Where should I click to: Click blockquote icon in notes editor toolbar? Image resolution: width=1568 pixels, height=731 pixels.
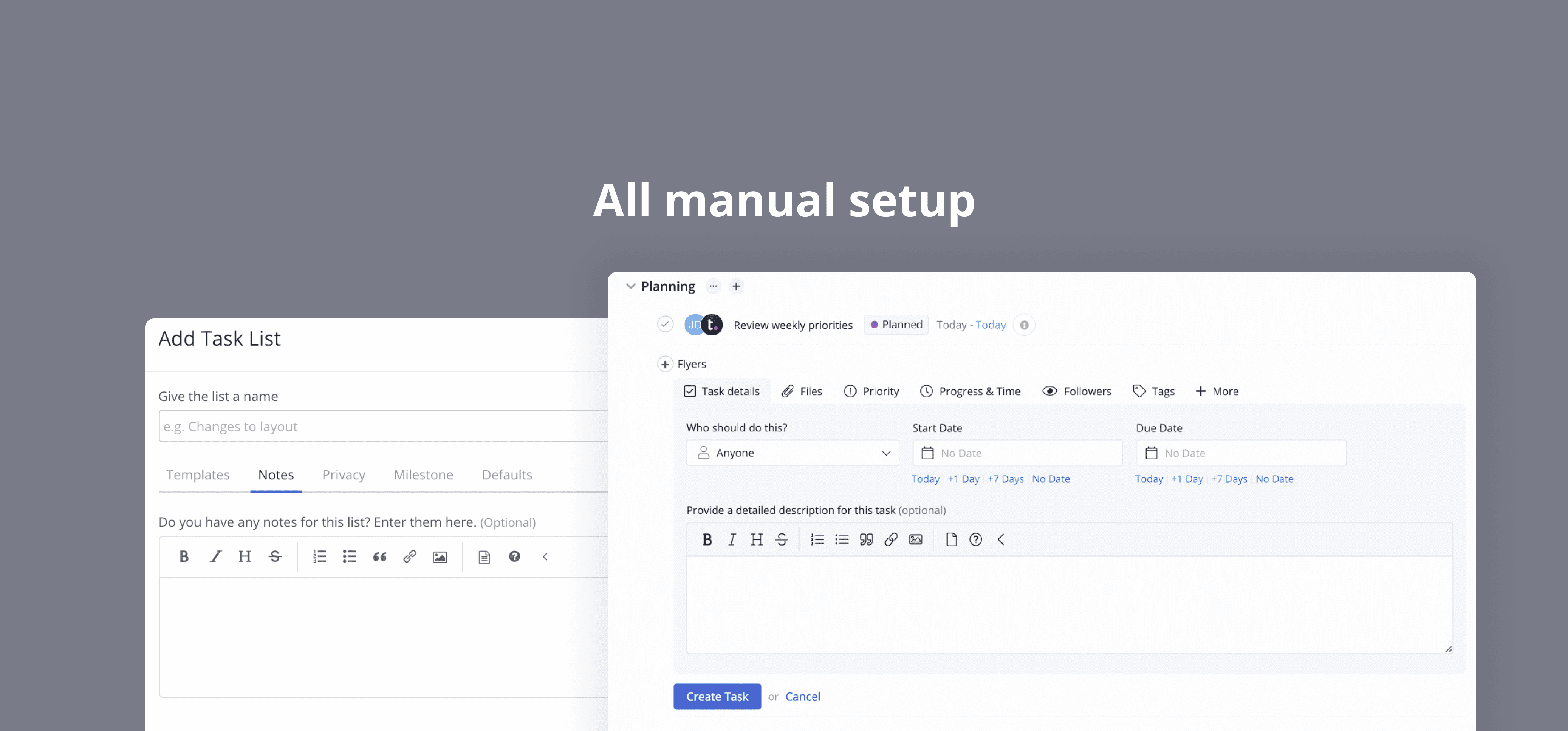click(379, 557)
